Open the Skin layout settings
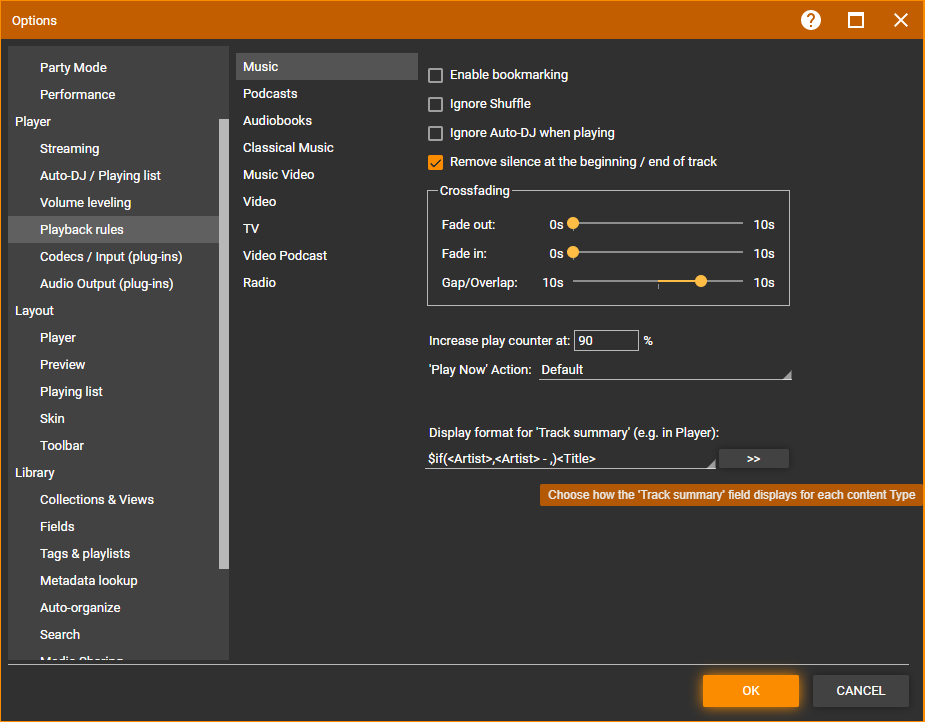925x722 pixels. click(52, 419)
